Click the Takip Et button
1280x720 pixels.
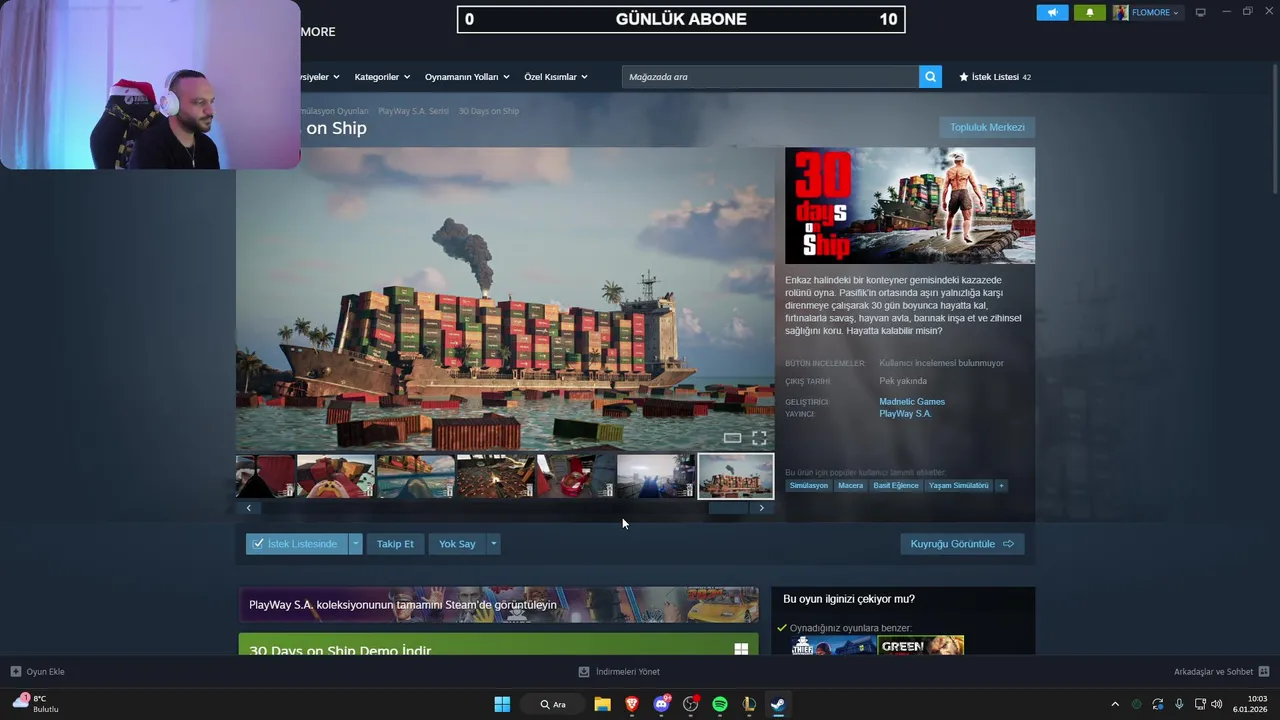395,544
